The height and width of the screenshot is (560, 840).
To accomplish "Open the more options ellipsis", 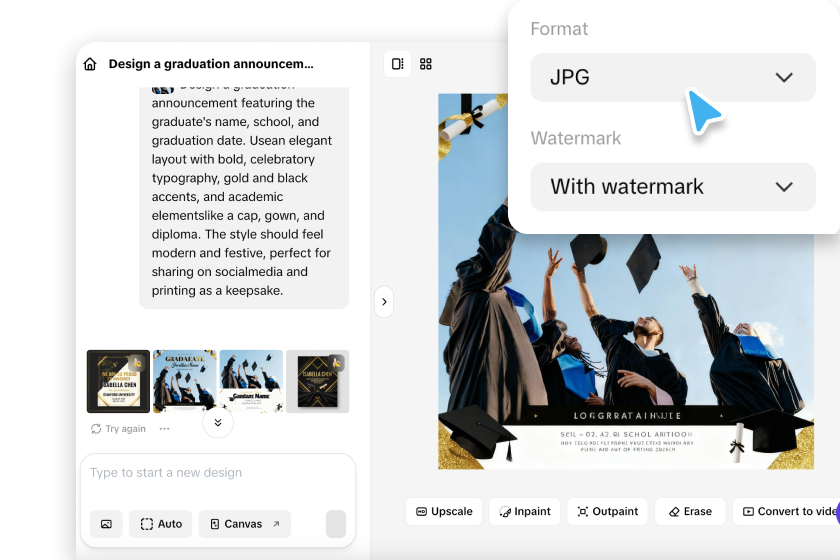I will coord(164,429).
